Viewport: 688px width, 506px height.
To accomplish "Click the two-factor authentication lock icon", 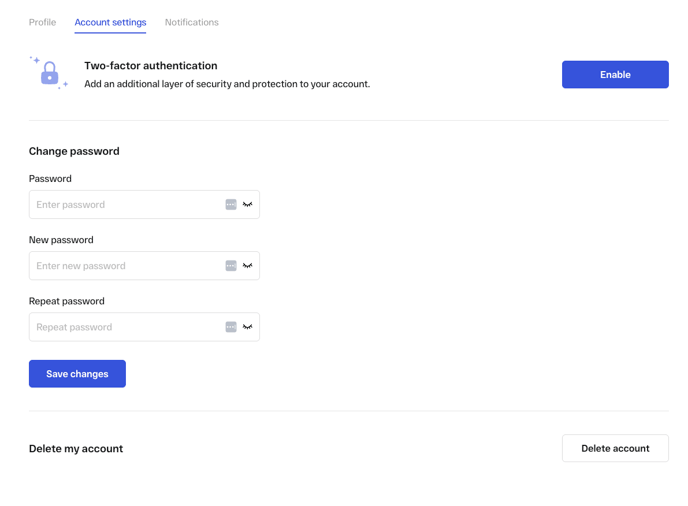I will 49,74.
